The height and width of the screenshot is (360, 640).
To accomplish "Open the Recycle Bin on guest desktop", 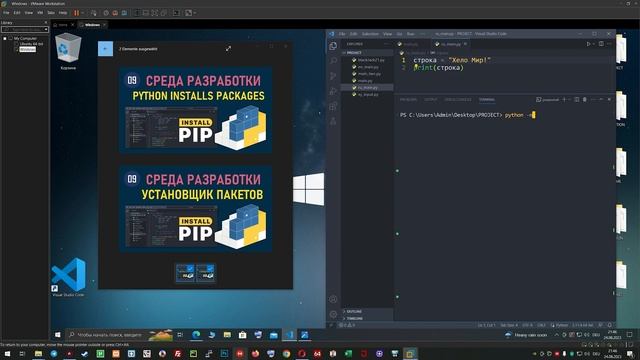I will click(68, 51).
